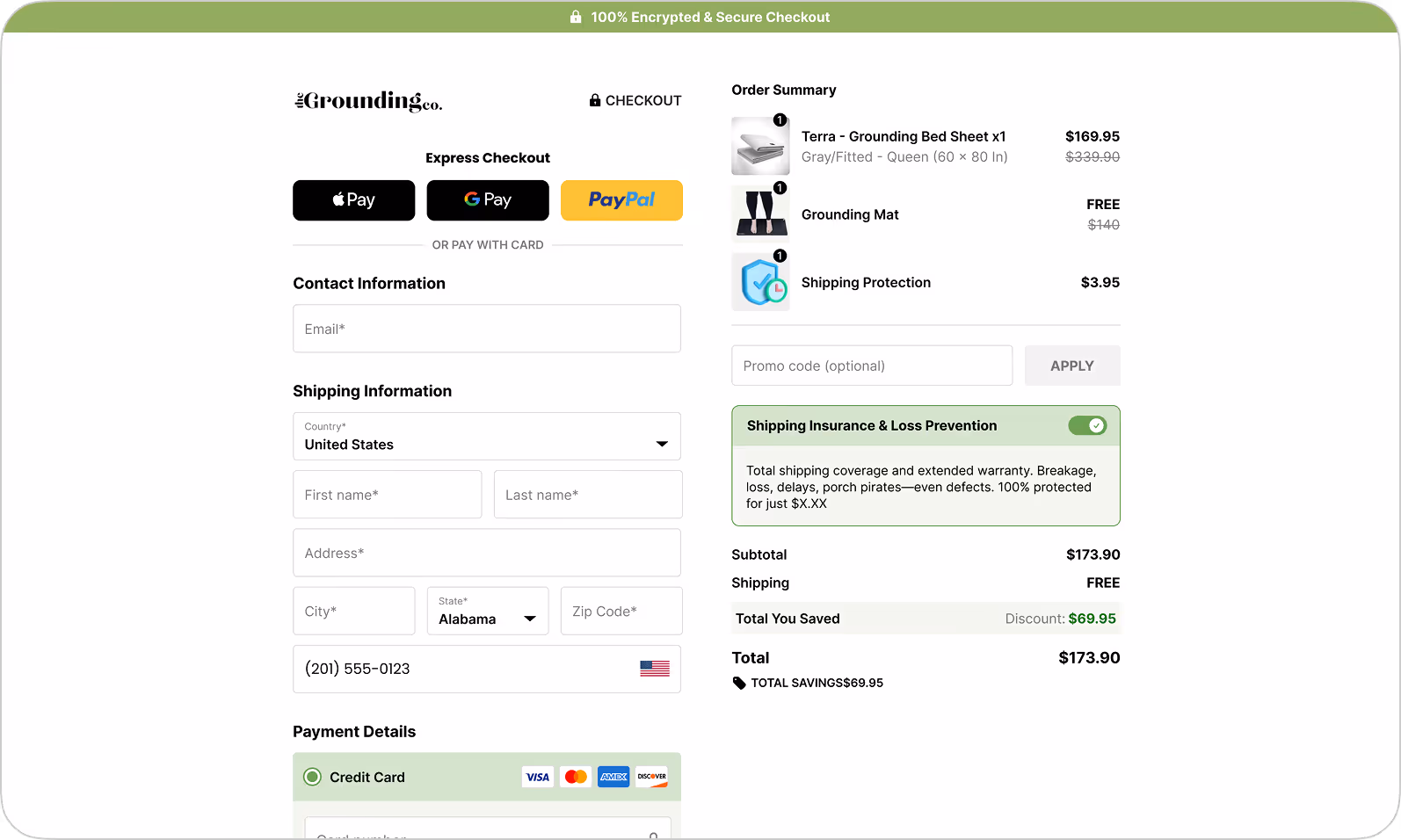The image size is (1401, 840).
Task: Click The Grounding Co. logo
Action: 368,101
